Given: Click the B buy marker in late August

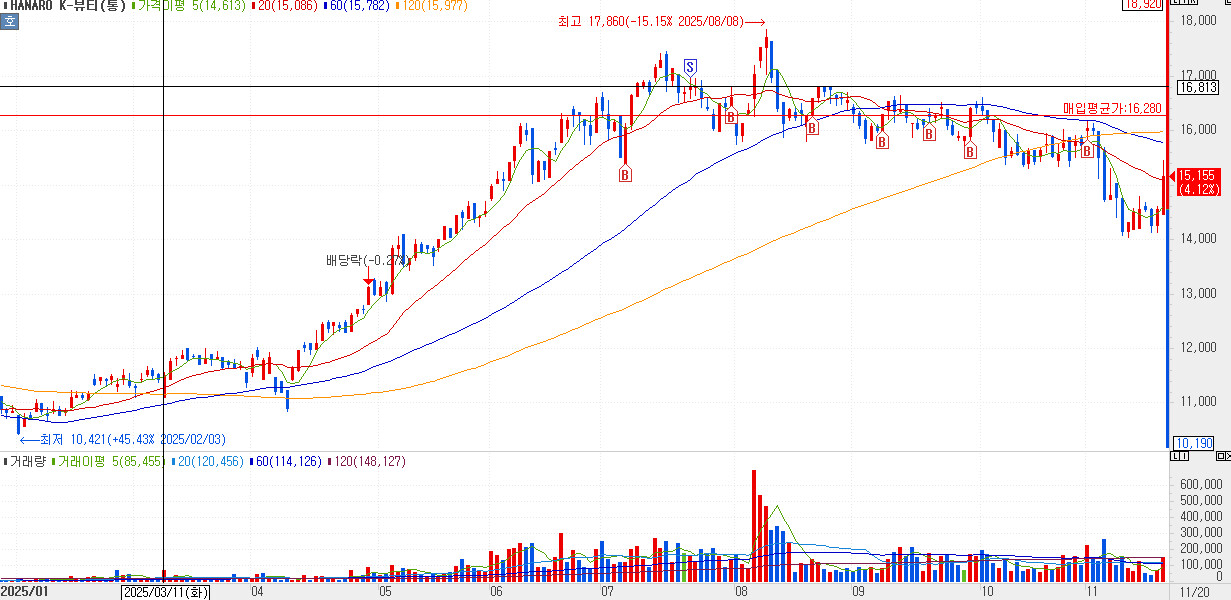Looking at the screenshot, I should pyautogui.click(x=812, y=127).
